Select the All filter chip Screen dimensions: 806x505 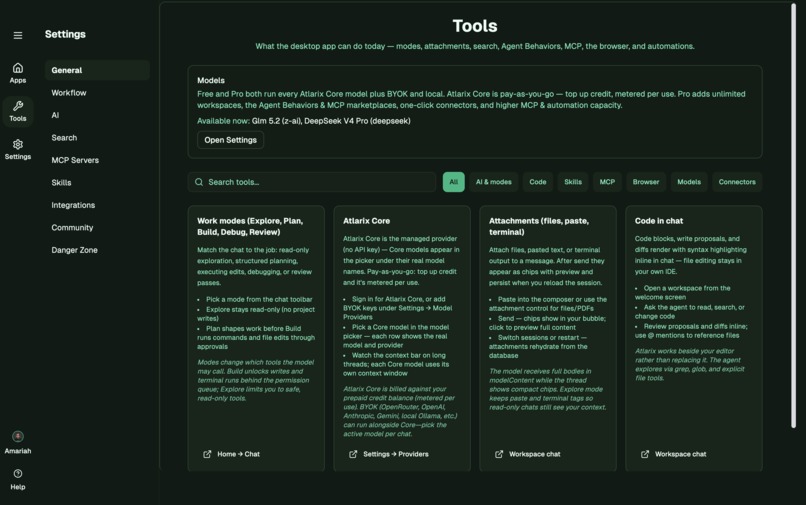pos(453,182)
